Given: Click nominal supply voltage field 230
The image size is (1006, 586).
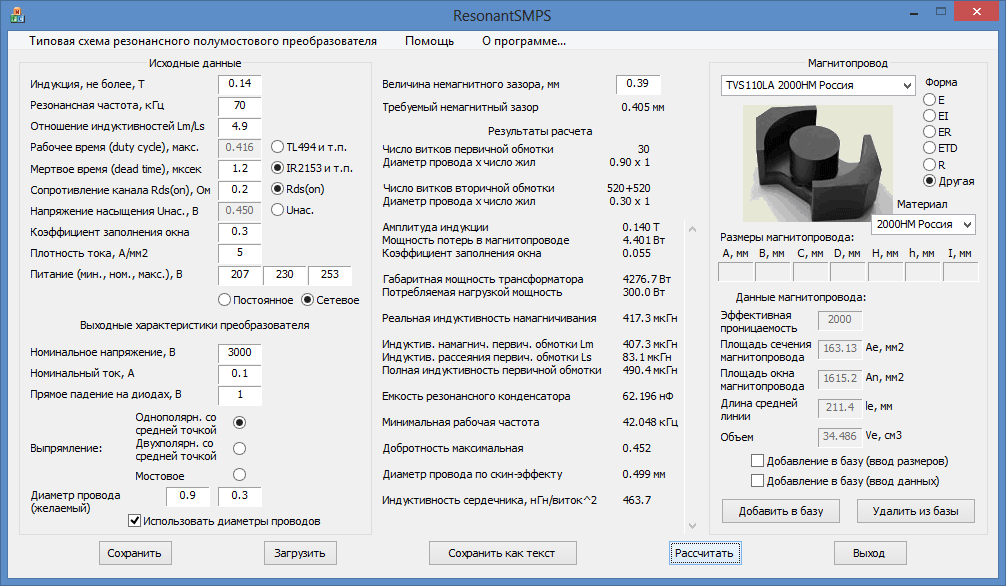Looking at the screenshot, I should (x=284, y=275).
